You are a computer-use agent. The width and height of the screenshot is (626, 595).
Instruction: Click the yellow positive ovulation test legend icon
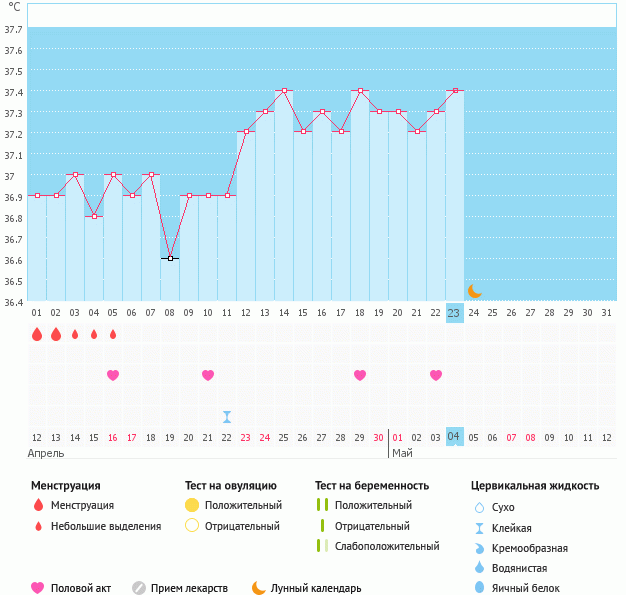pos(192,505)
